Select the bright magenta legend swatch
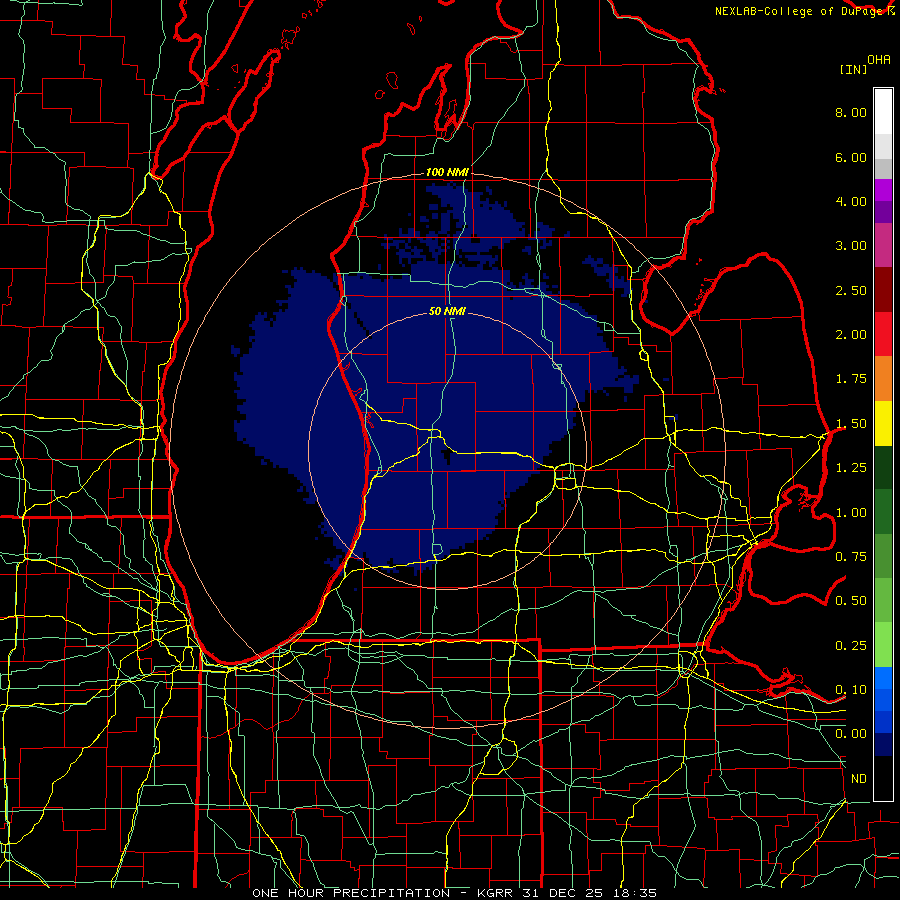This screenshot has height=900, width=900. pos(883,190)
